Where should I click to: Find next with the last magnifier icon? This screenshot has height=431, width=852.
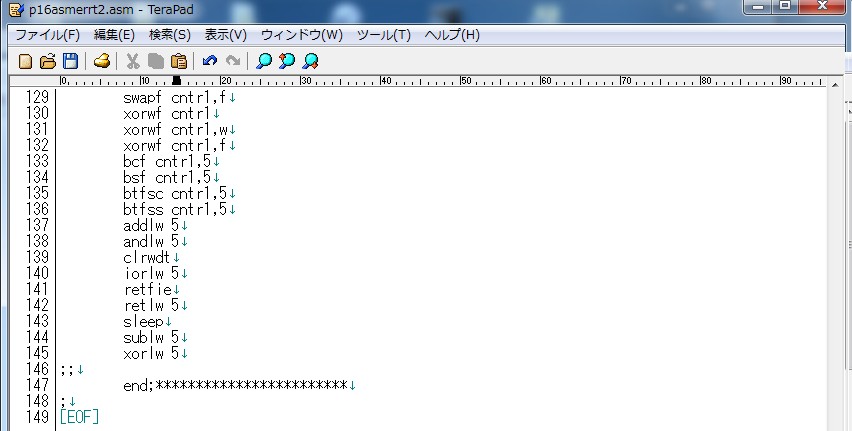[x=310, y=61]
